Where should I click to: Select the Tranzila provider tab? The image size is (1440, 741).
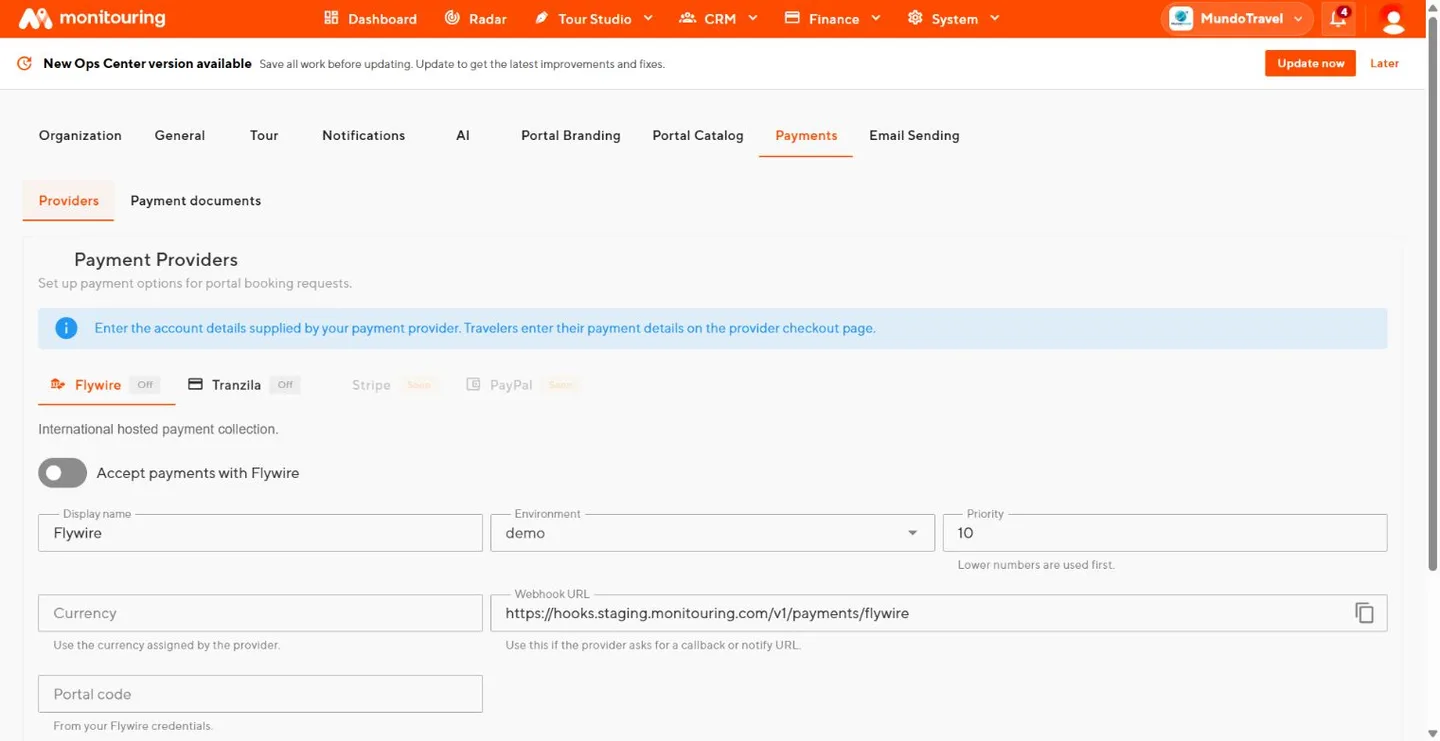[244, 385]
